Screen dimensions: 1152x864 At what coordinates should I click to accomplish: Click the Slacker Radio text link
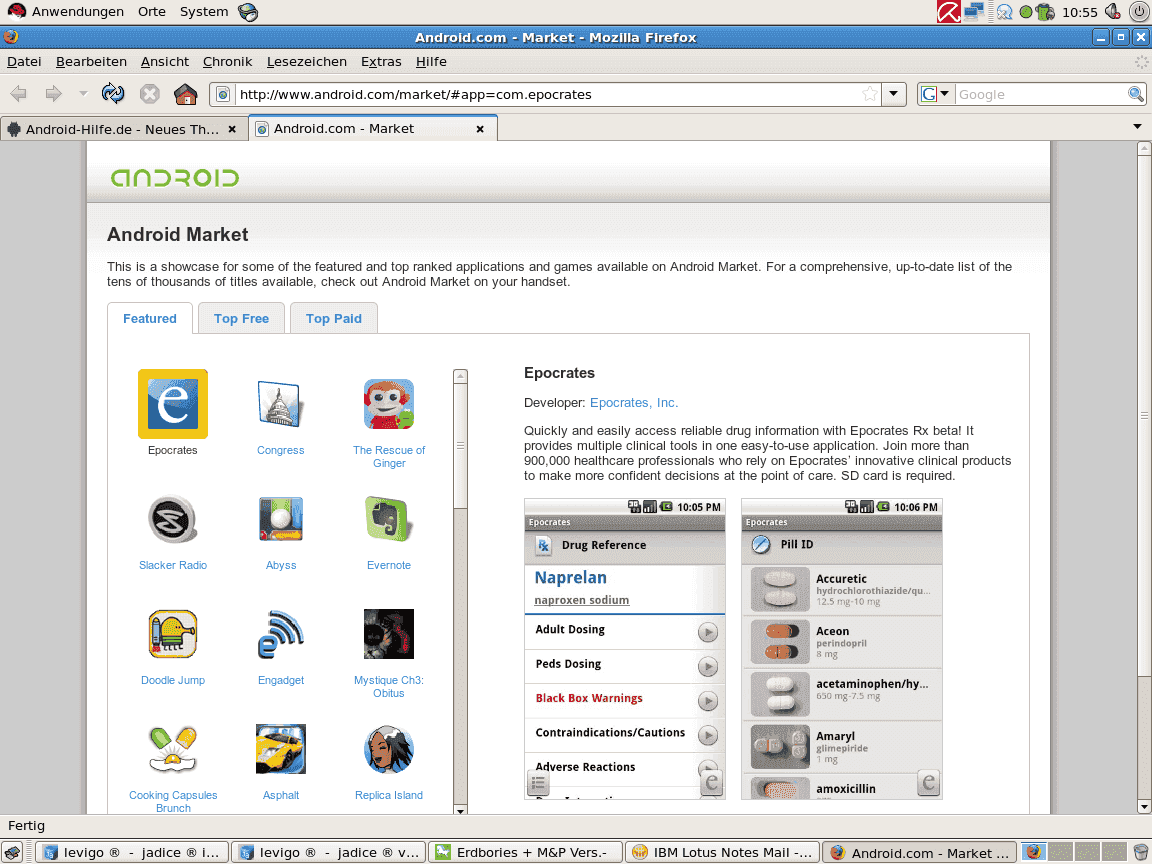tap(173, 565)
